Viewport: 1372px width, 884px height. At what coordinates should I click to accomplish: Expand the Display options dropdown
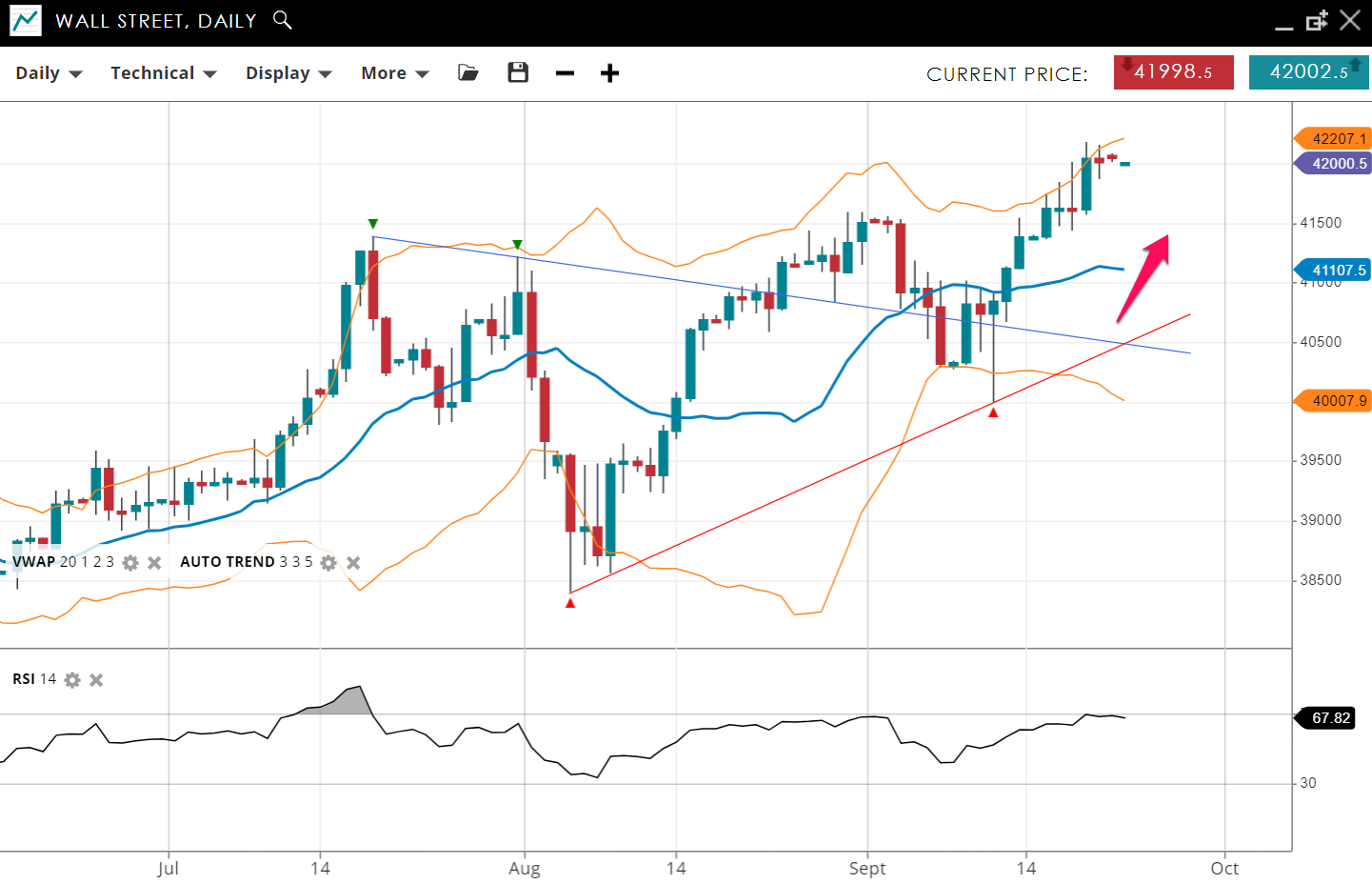(288, 73)
